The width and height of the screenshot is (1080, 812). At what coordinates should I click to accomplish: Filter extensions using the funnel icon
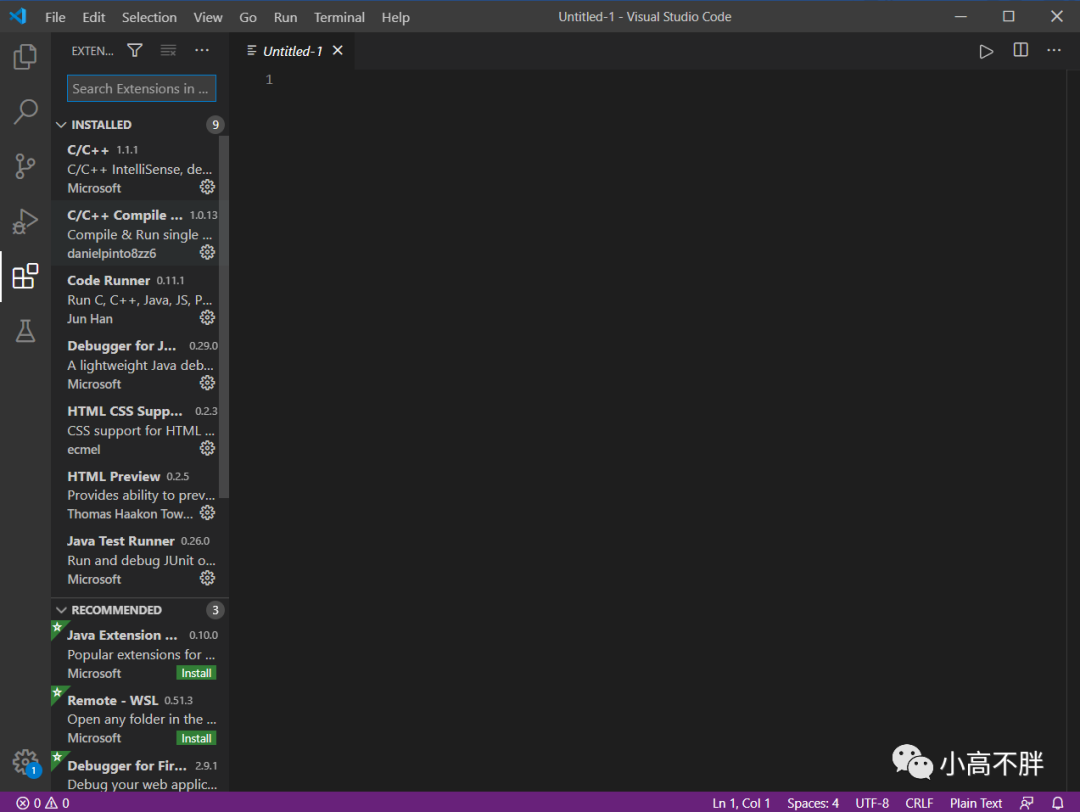(135, 50)
